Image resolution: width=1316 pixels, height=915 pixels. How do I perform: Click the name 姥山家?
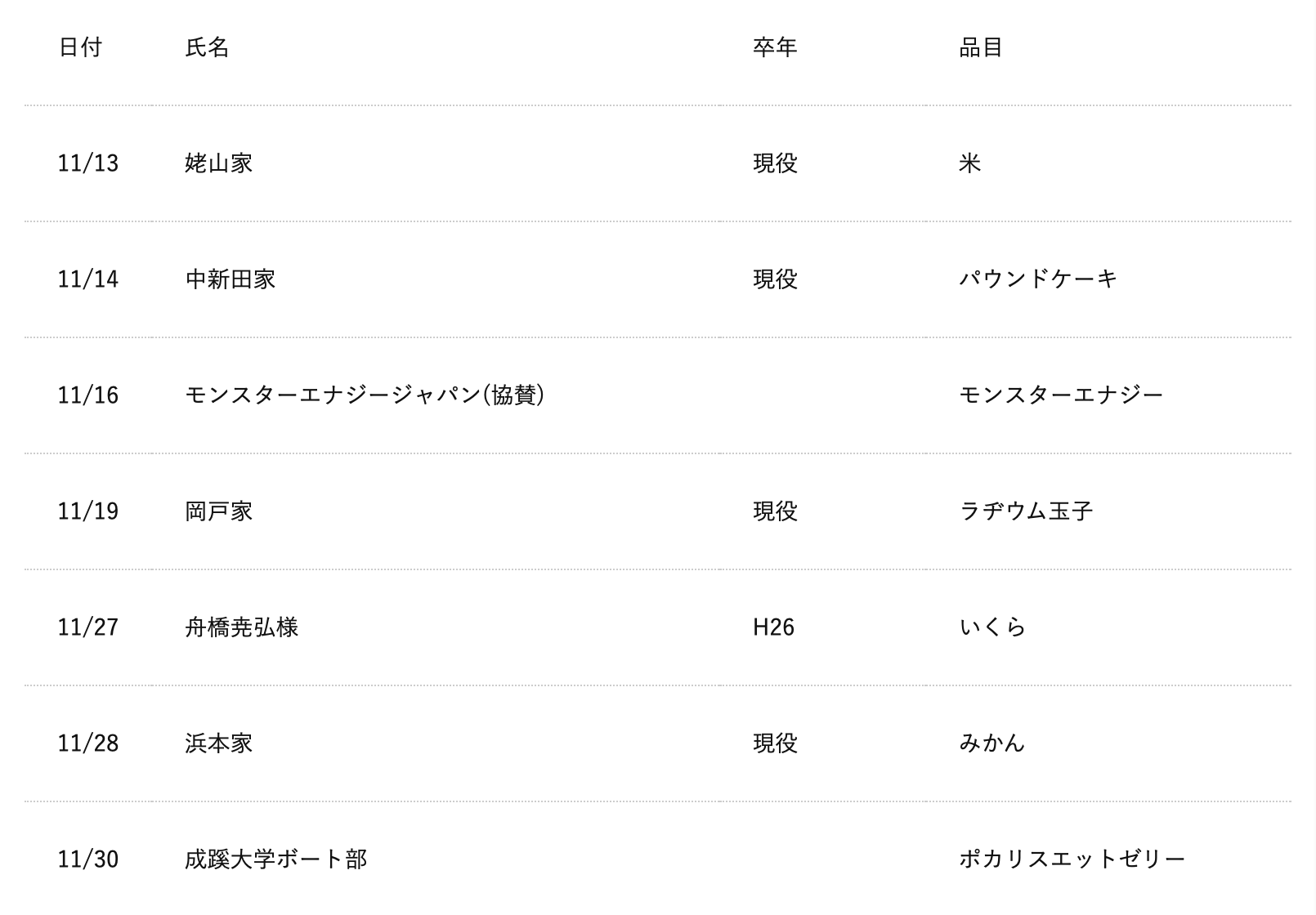[x=218, y=163]
